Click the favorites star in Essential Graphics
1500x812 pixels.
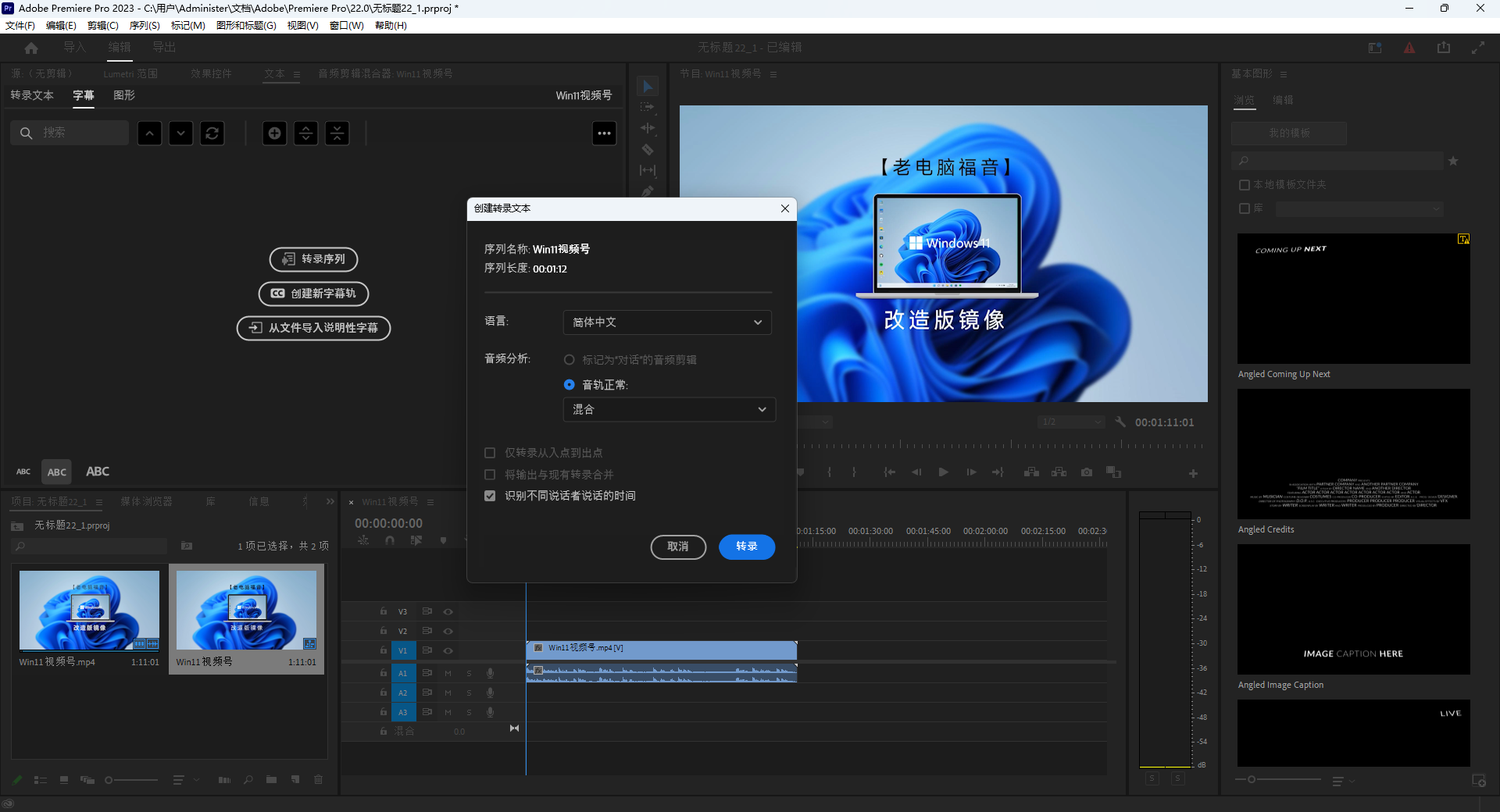[1453, 161]
